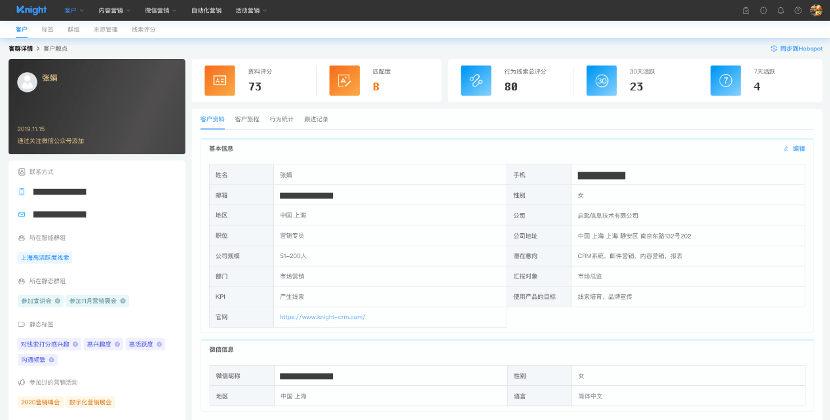Image resolution: width=830 pixels, height=420 pixels.
Task: Click the 参加过的营销活动 megaphone icon
Action: (22, 382)
